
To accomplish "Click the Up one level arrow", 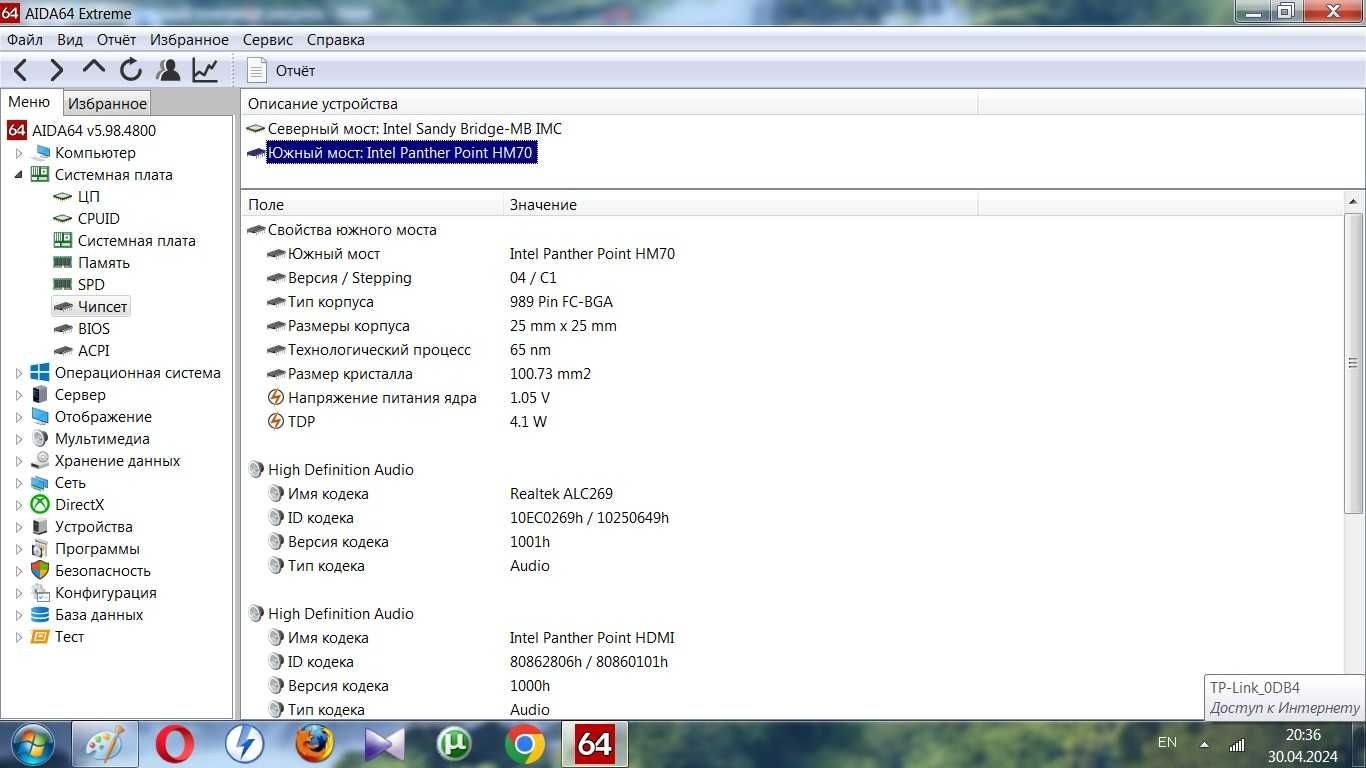I will (93, 68).
